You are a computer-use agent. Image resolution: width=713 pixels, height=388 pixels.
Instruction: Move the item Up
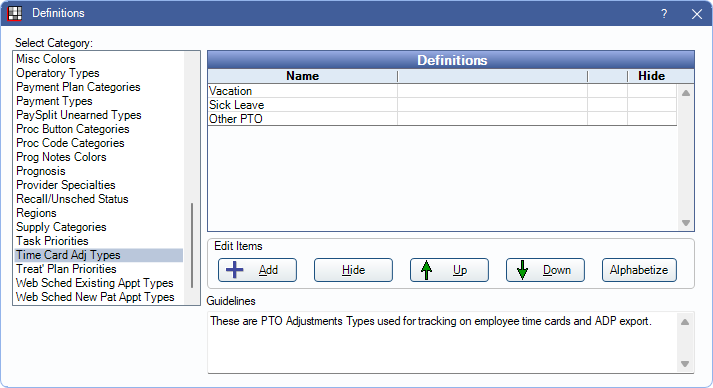coord(449,270)
